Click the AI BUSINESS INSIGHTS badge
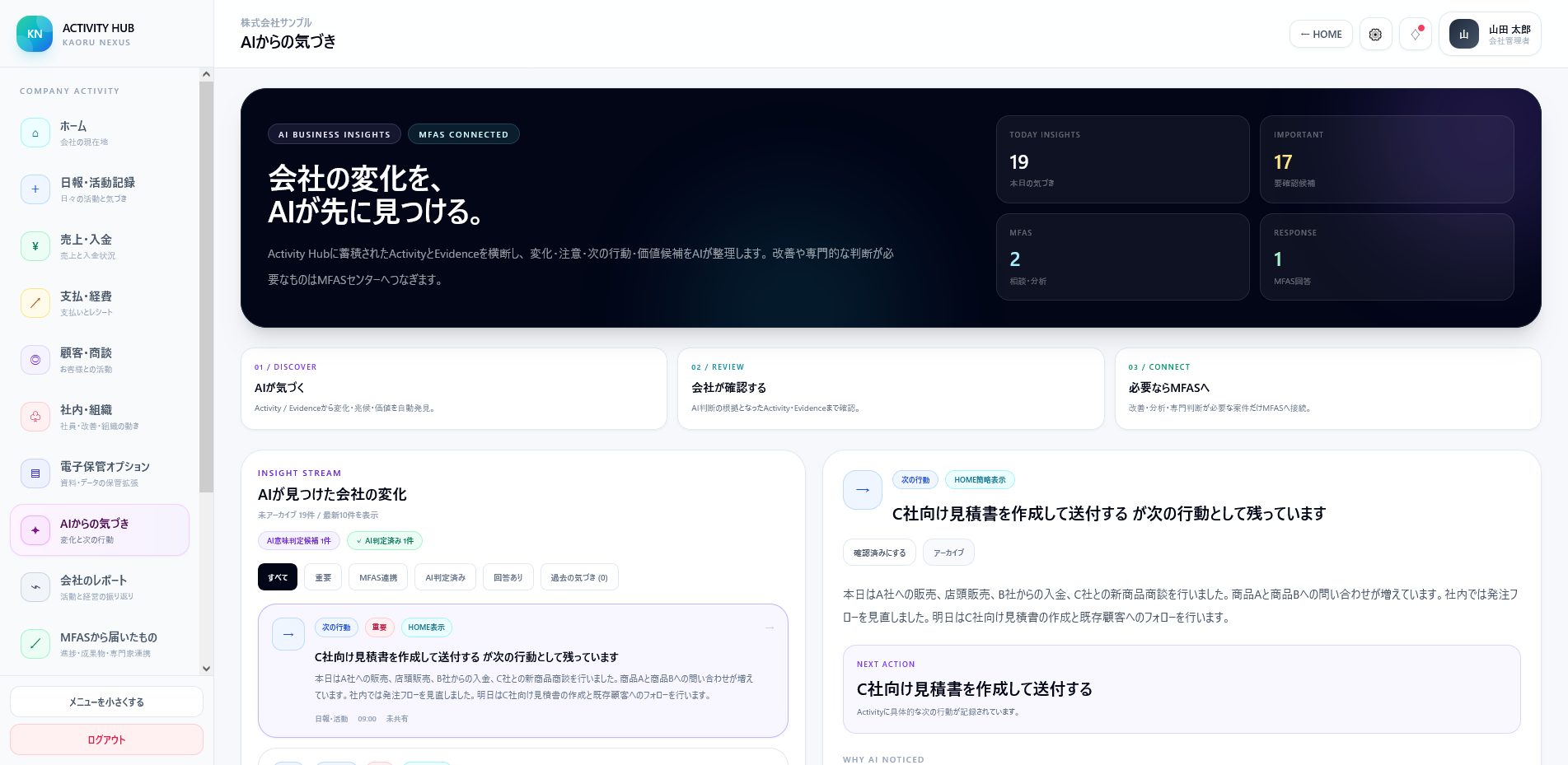The image size is (1568, 765). point(335,134)
